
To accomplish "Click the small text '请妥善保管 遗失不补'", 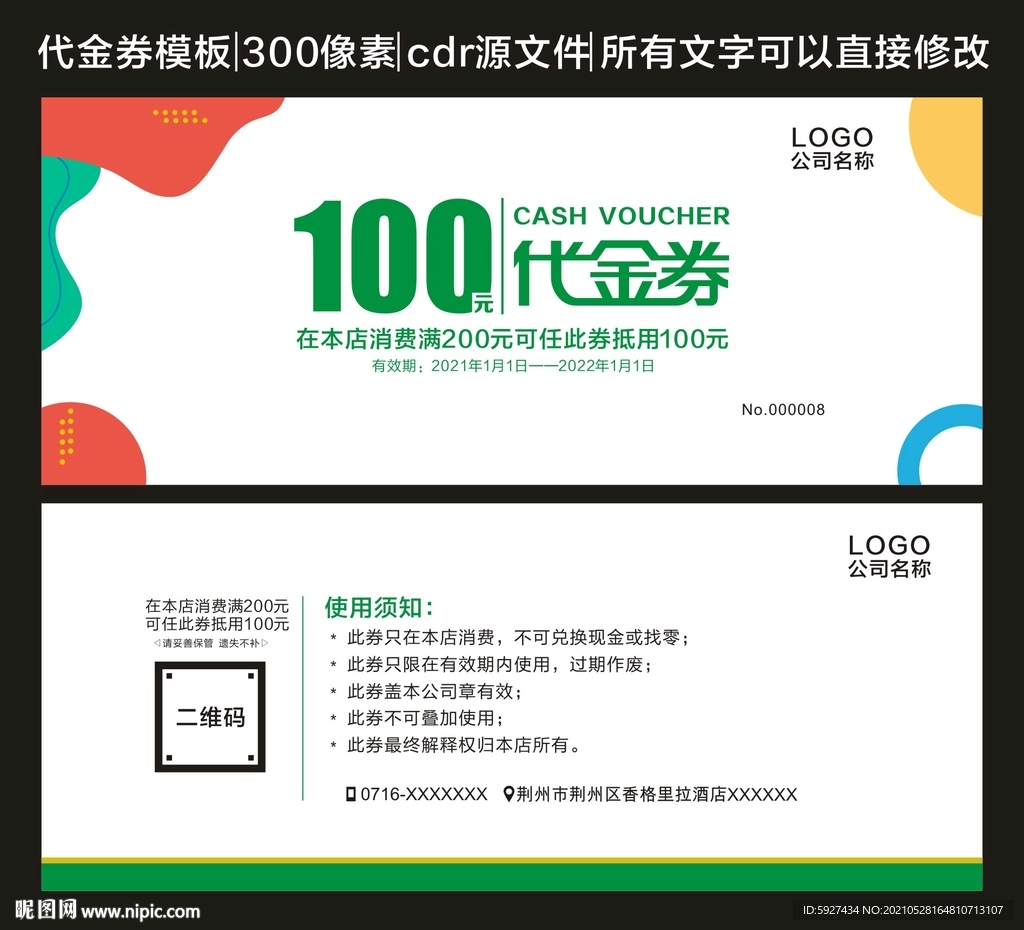I will coord(211,643).
